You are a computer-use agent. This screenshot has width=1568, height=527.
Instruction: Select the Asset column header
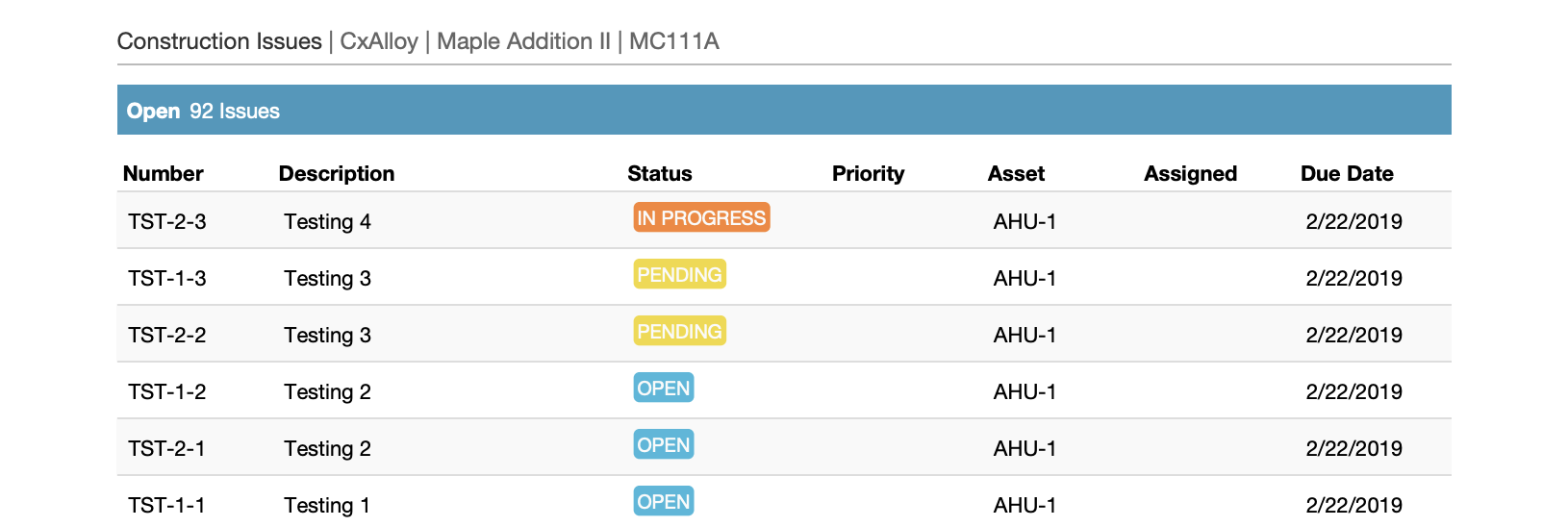click(x=1016, y=174)
